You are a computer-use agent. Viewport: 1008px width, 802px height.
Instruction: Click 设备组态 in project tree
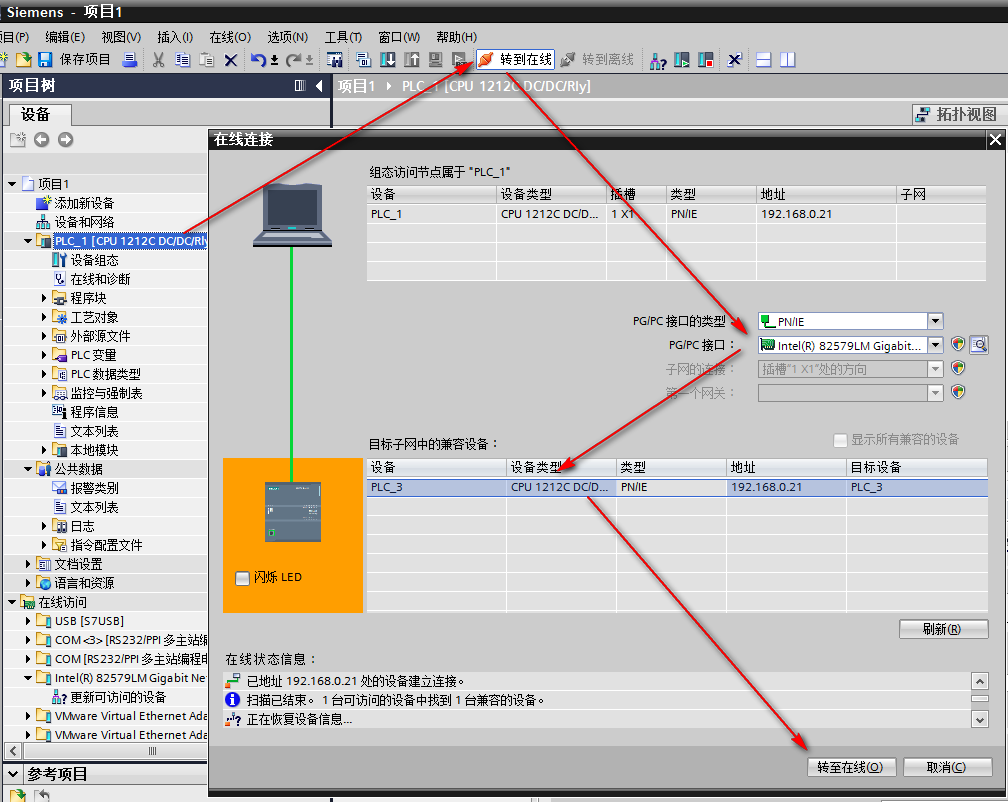click(x=94, y=260)
